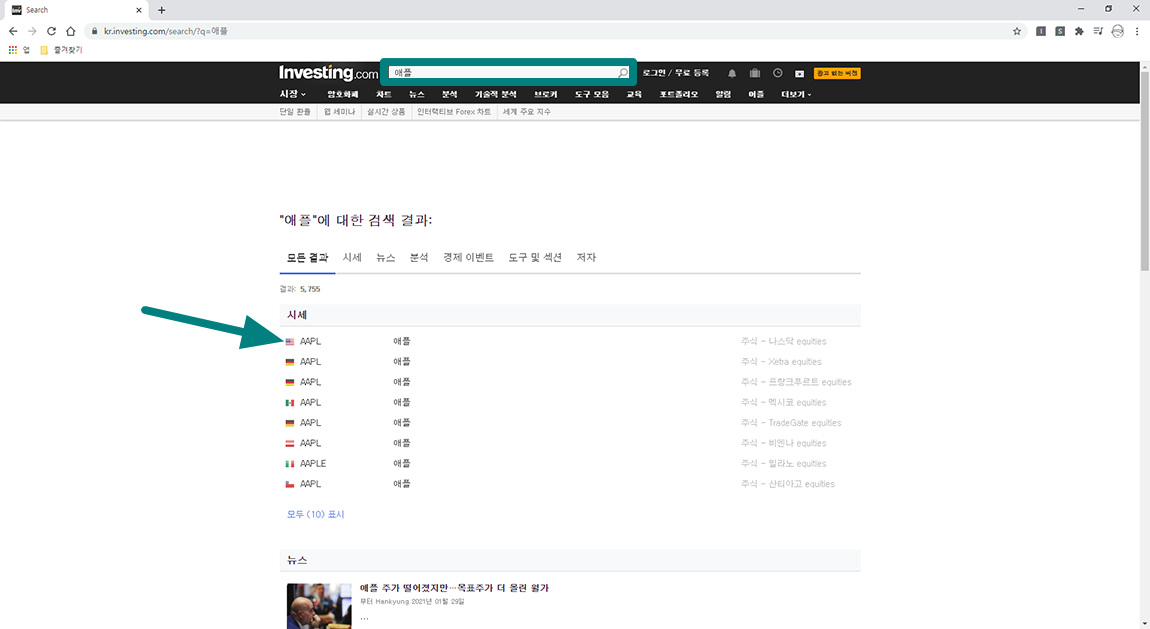1150x629 pixels.
Task: Open the 도구 모음 menu item
Action: point(592,95)
